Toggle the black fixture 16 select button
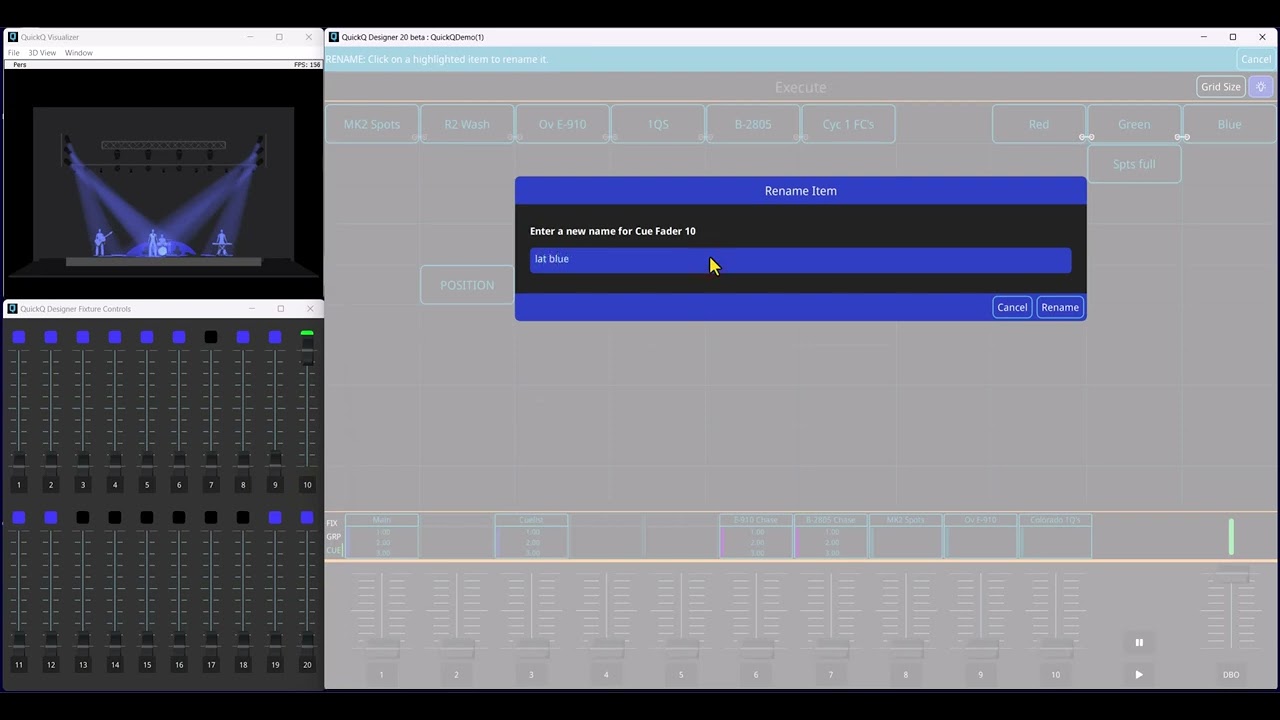 click(179, 518)
